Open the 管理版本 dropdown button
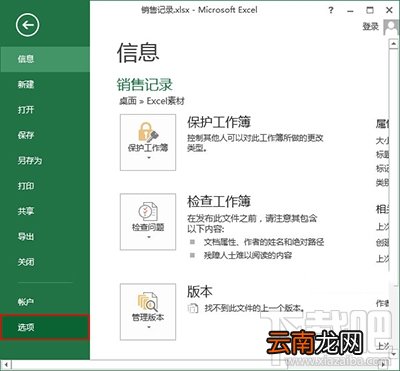Screen dimensions: 400x371 click(148, 312)
